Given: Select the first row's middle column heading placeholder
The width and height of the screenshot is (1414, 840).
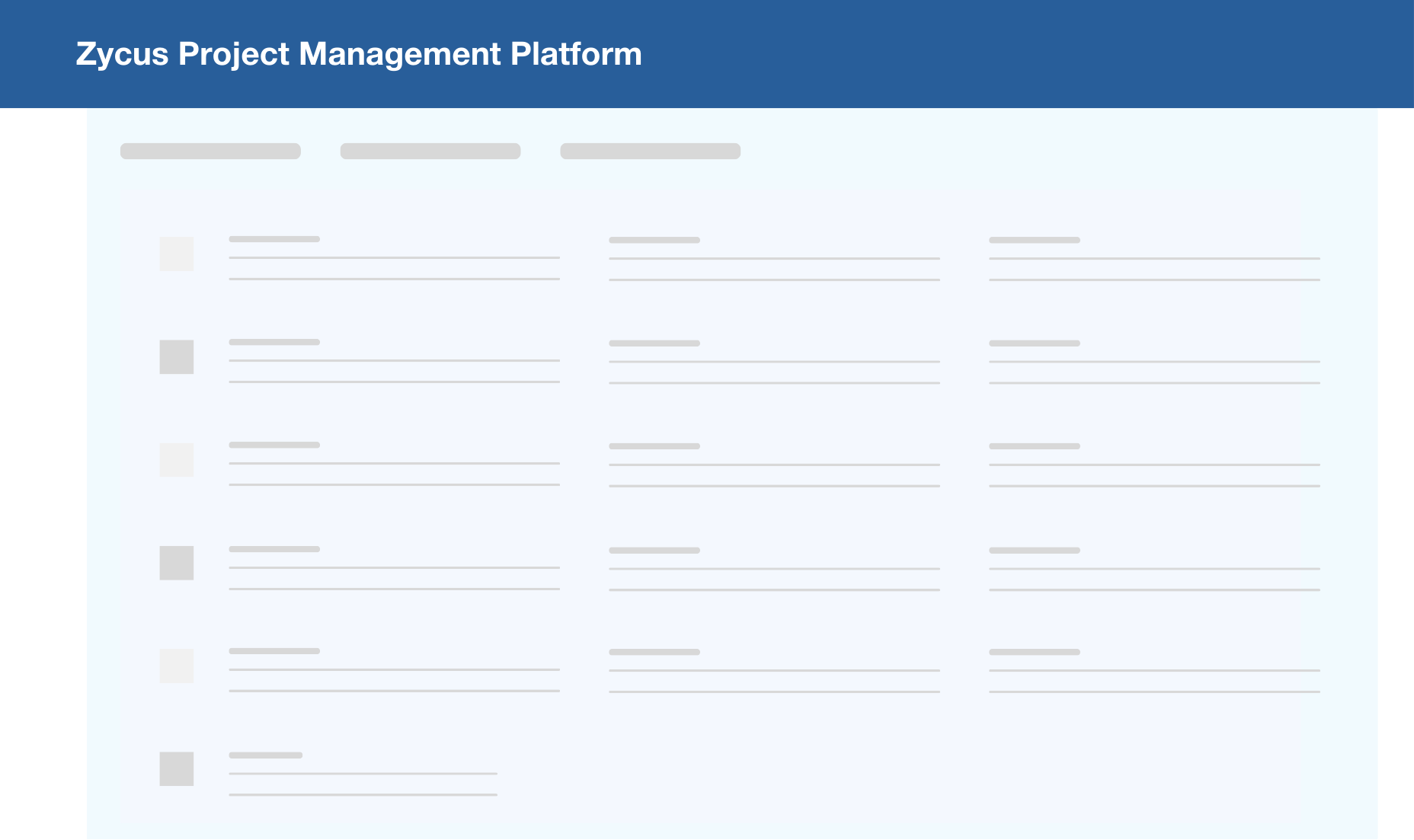Looking at the screenshot, I should pyautogui.click(x=654, y=240).
